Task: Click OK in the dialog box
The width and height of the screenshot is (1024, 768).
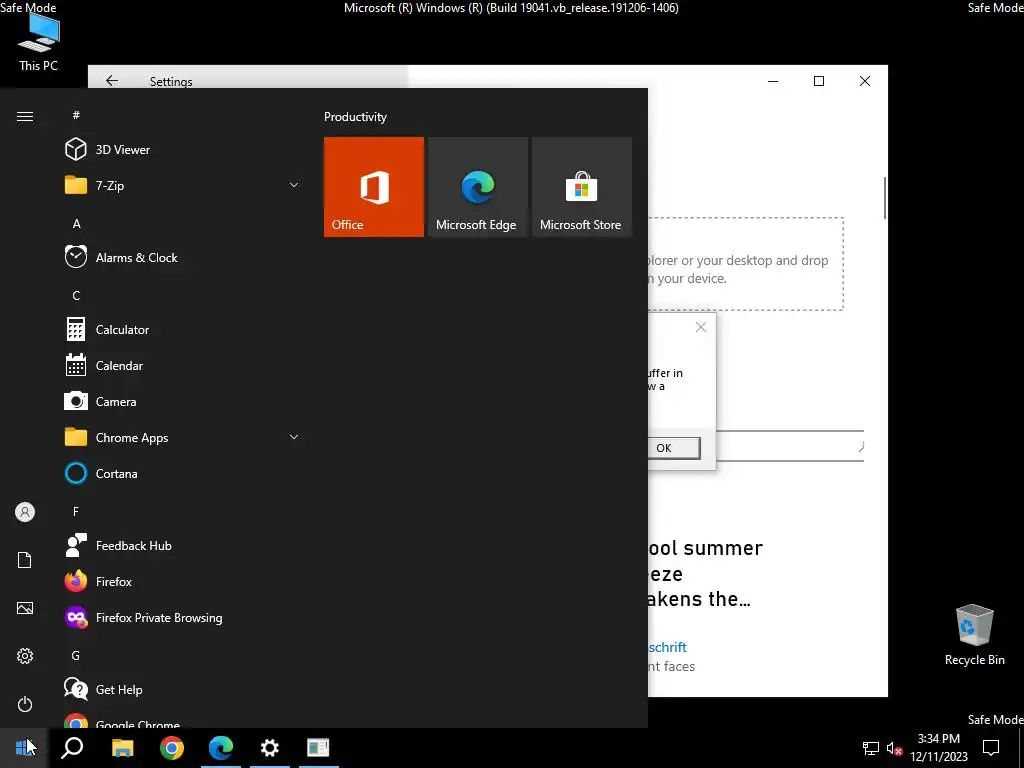Action: (673, 448)
